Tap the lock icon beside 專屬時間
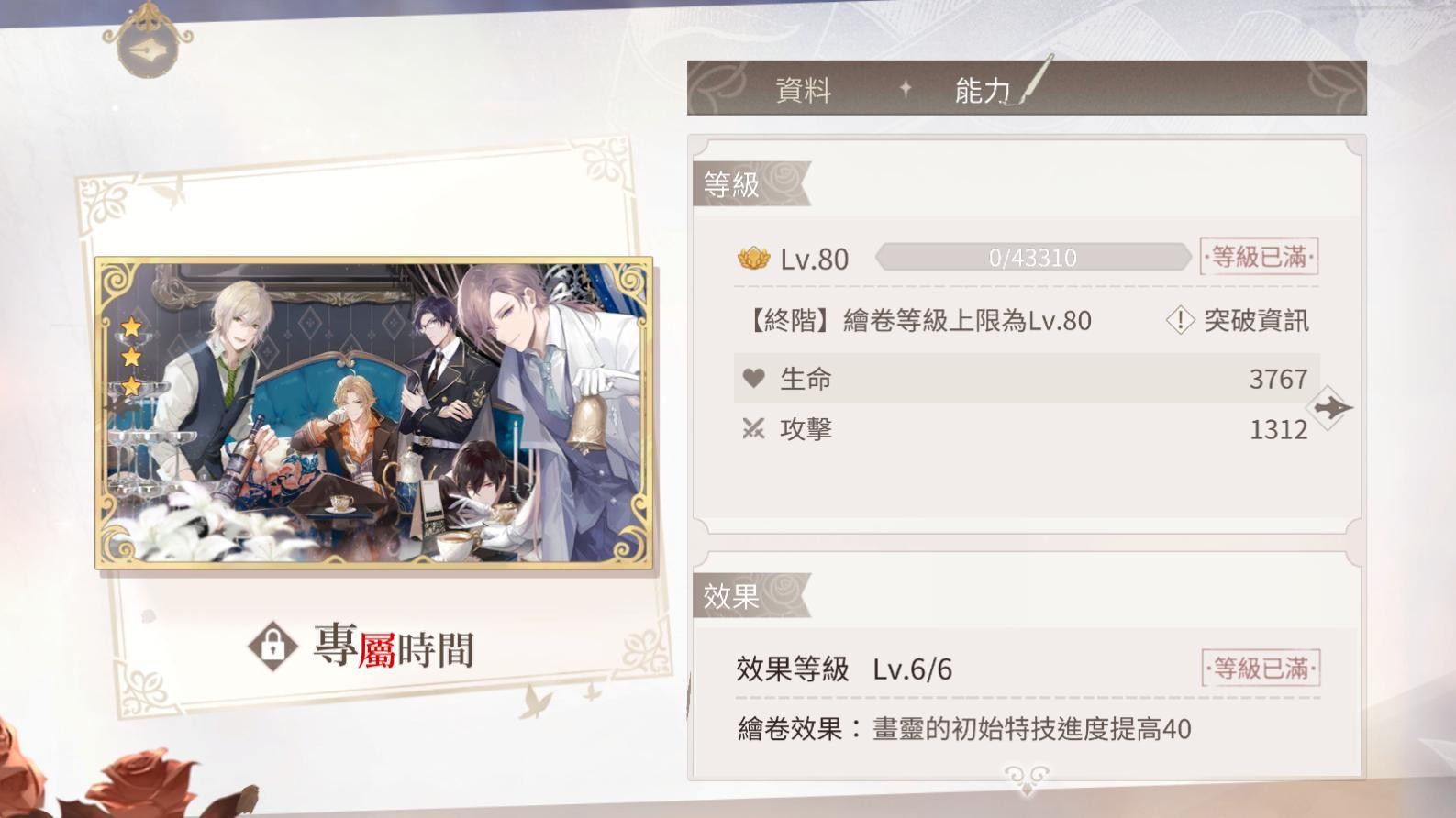This screenshot has height=818, width=1456. 272,647
